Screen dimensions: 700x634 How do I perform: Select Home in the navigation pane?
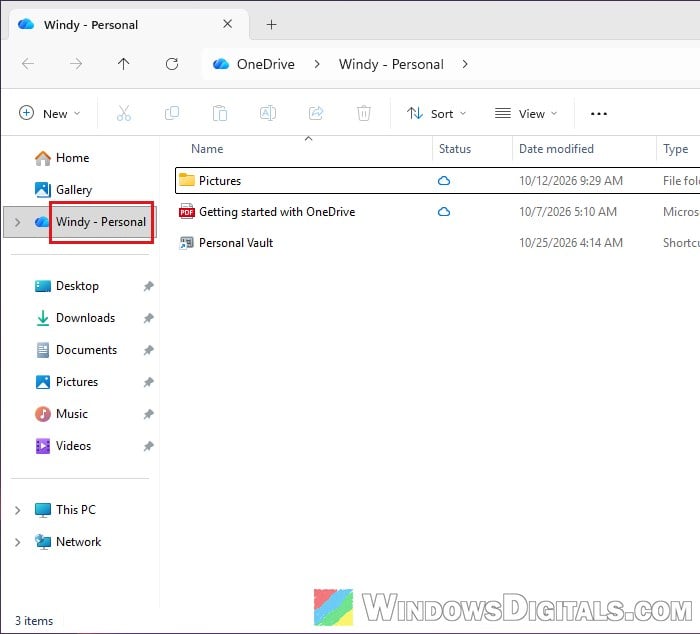point(72,158)
